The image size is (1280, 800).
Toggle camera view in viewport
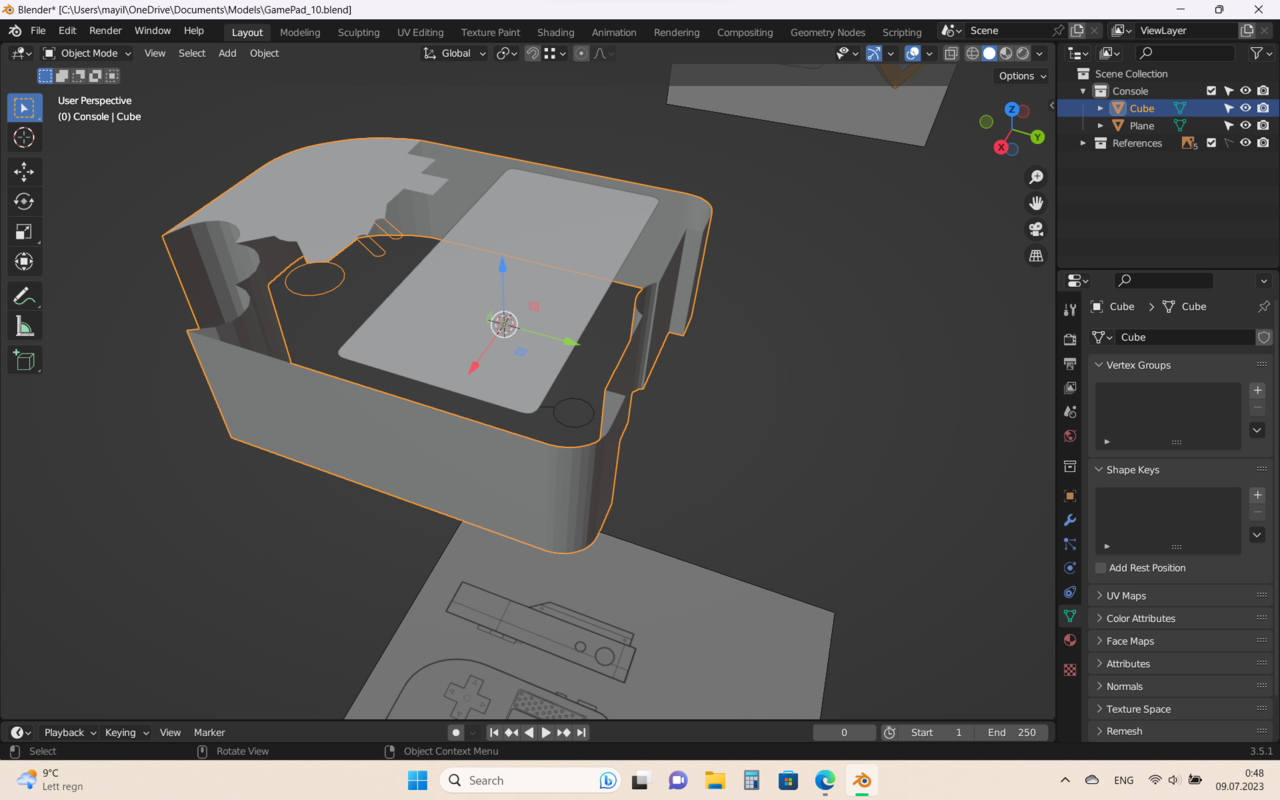[x=1036, y=229]
